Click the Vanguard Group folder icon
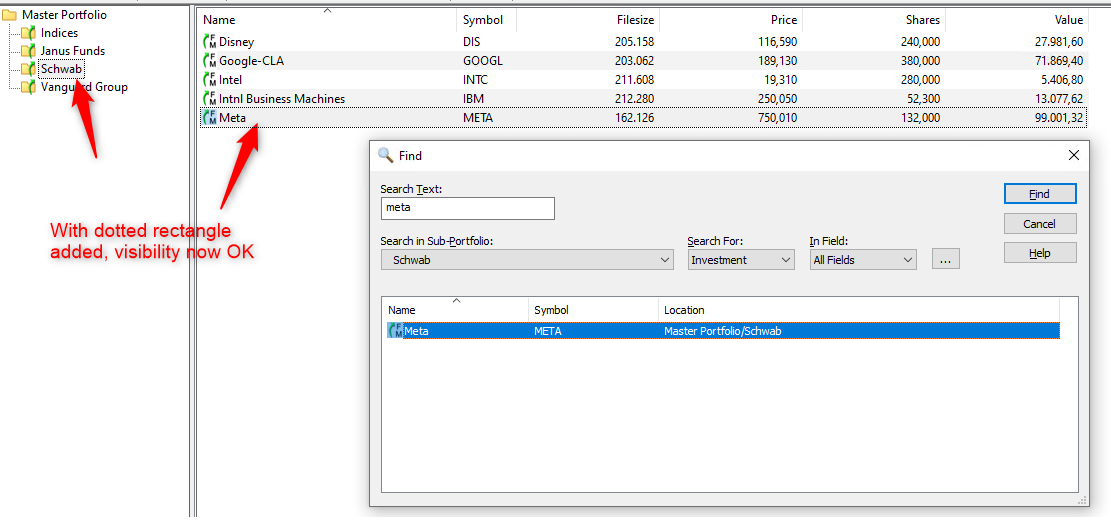The image size is (1111, 521). point(28,87)
